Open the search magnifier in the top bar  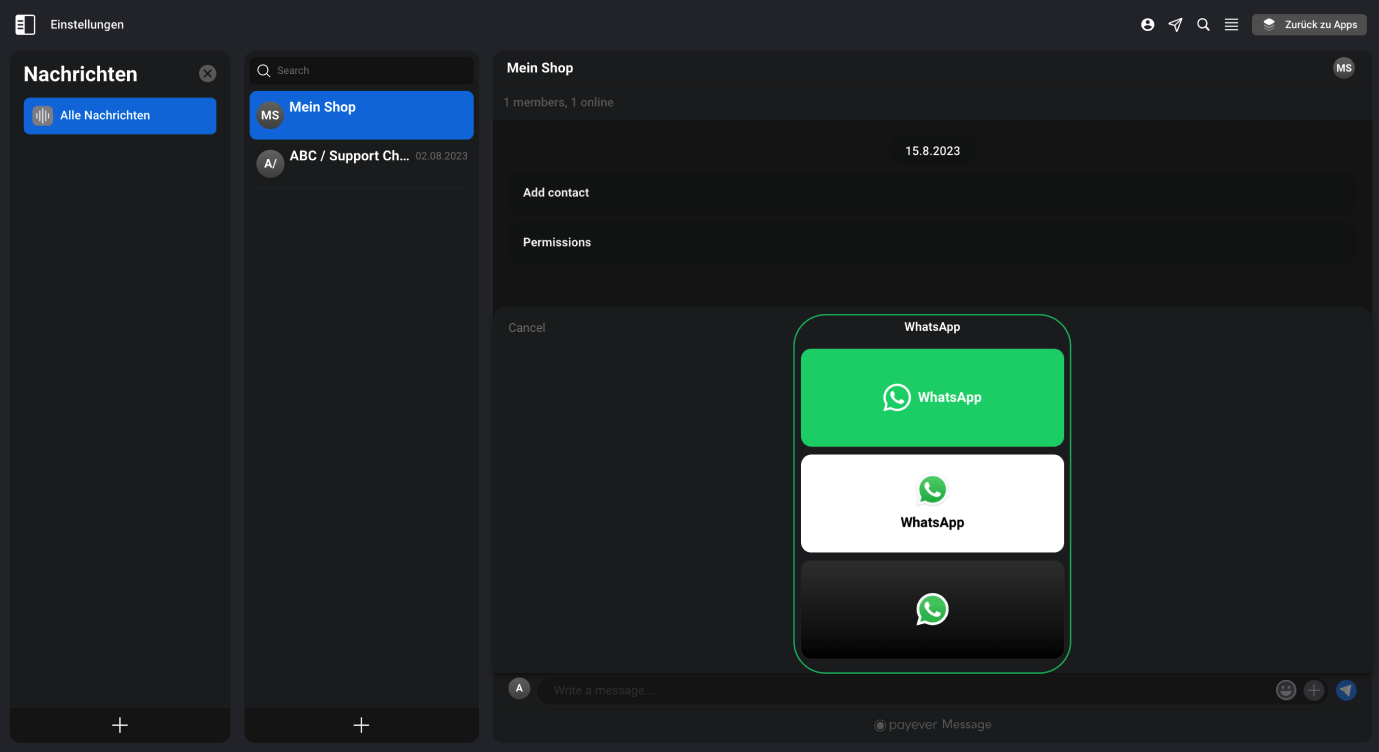1204,25
